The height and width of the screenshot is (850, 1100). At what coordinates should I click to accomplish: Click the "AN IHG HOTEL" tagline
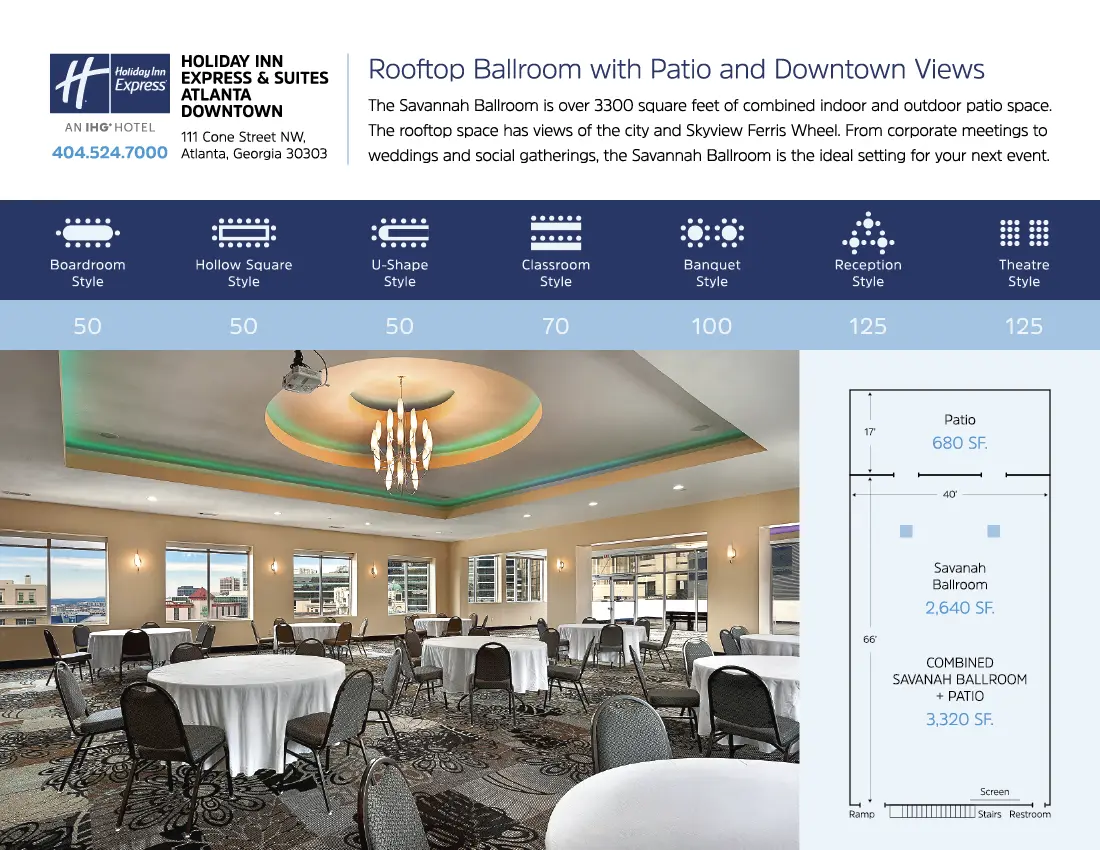(x=109, y=127)
